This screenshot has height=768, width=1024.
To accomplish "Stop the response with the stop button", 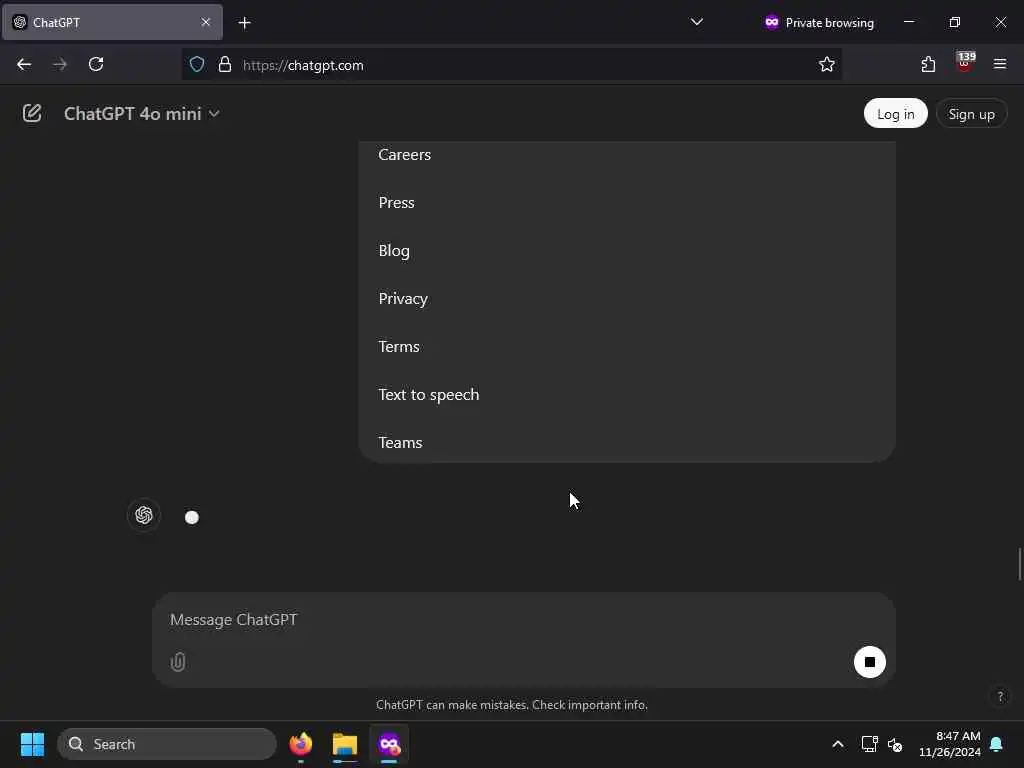I will click(869, 662).
